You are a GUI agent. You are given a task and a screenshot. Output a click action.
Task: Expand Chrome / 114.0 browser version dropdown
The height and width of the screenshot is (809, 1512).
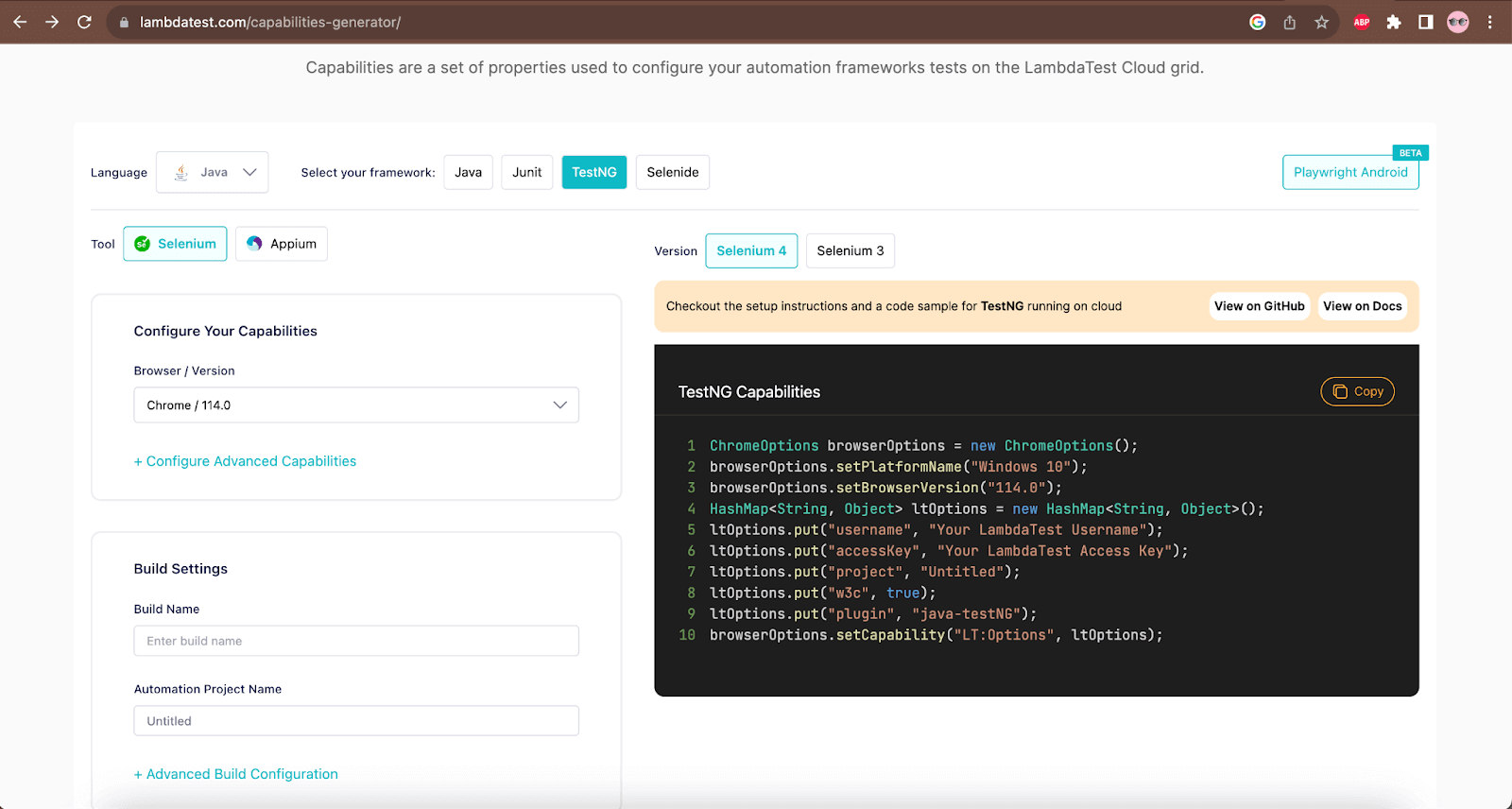click(356, 405)
